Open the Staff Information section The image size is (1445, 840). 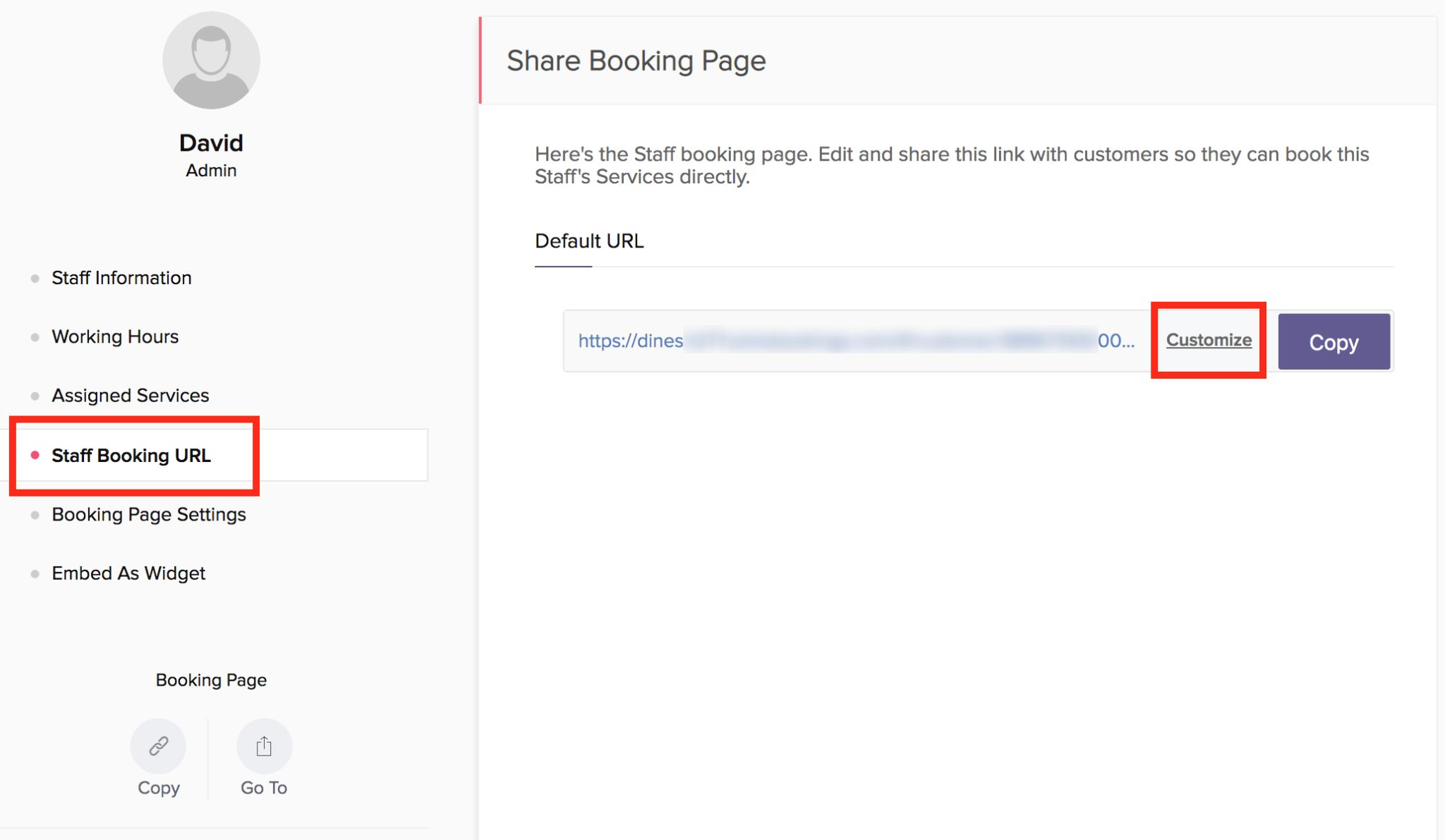(x=121, y=278)
